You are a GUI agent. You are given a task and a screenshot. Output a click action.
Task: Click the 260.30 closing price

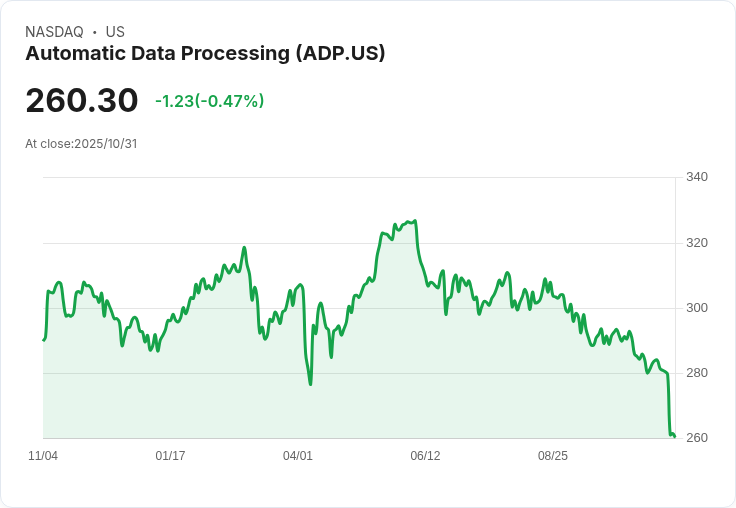pyautogui.click(x=82, y=101)
